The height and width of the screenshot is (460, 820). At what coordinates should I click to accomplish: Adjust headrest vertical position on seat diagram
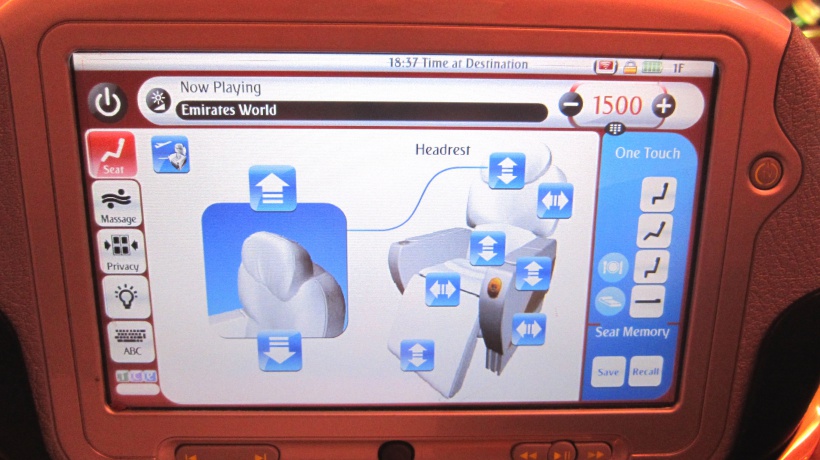point(507,171)
